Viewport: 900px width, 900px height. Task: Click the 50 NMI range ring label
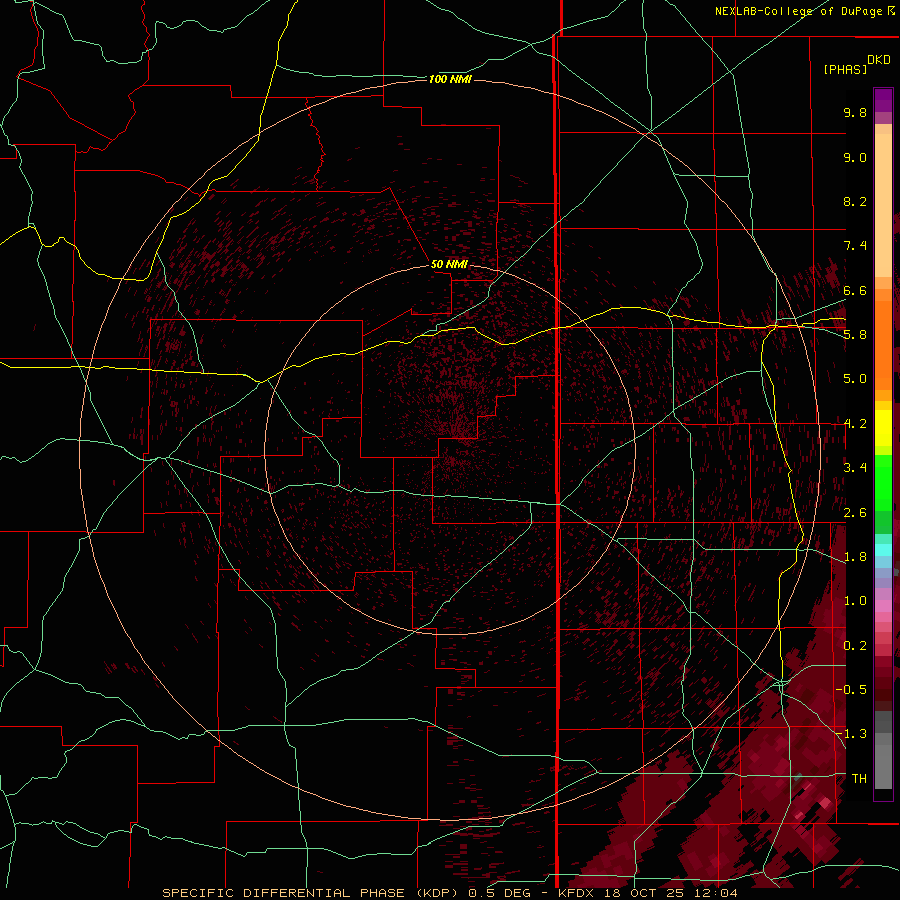449,264
